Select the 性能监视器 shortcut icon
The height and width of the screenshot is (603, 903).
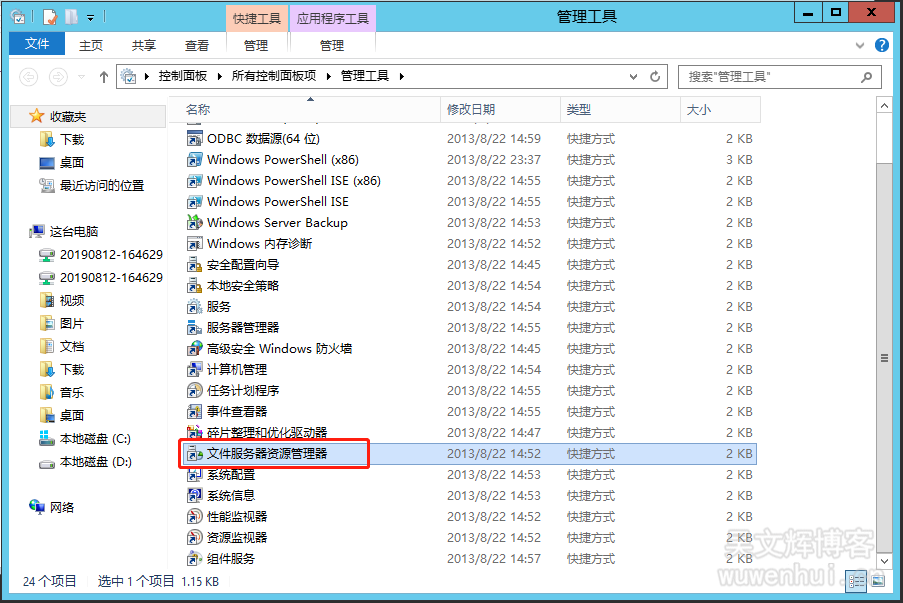pos(195,517)
